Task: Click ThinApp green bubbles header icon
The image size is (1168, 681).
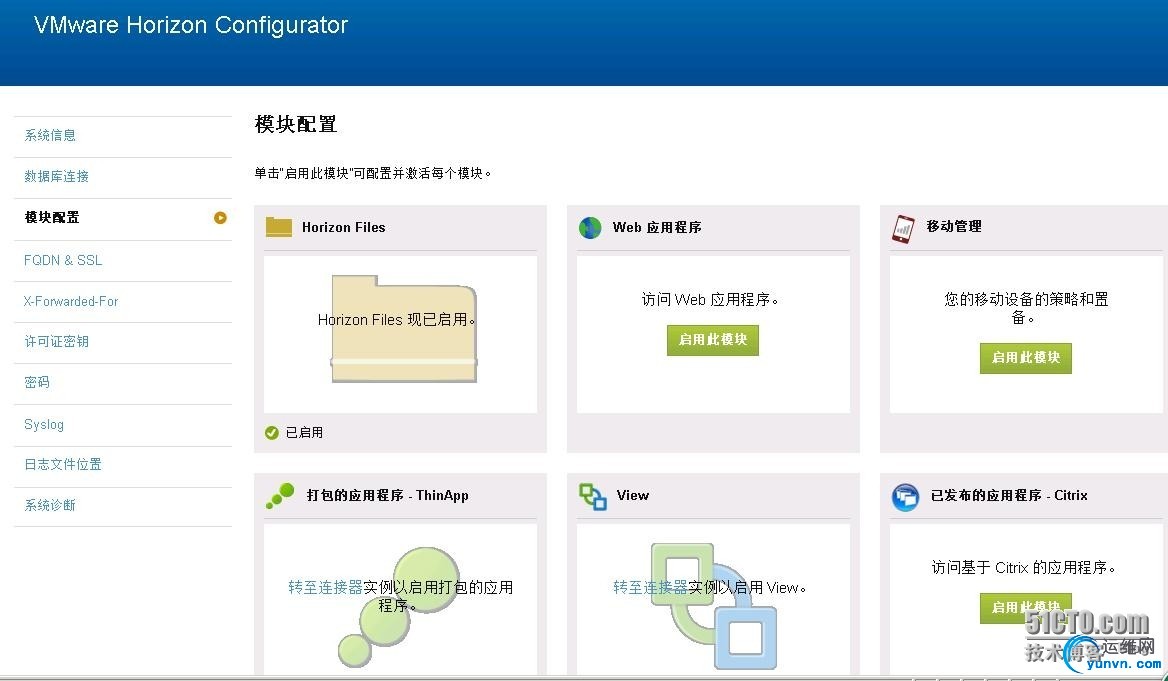Action: (280, 495)
